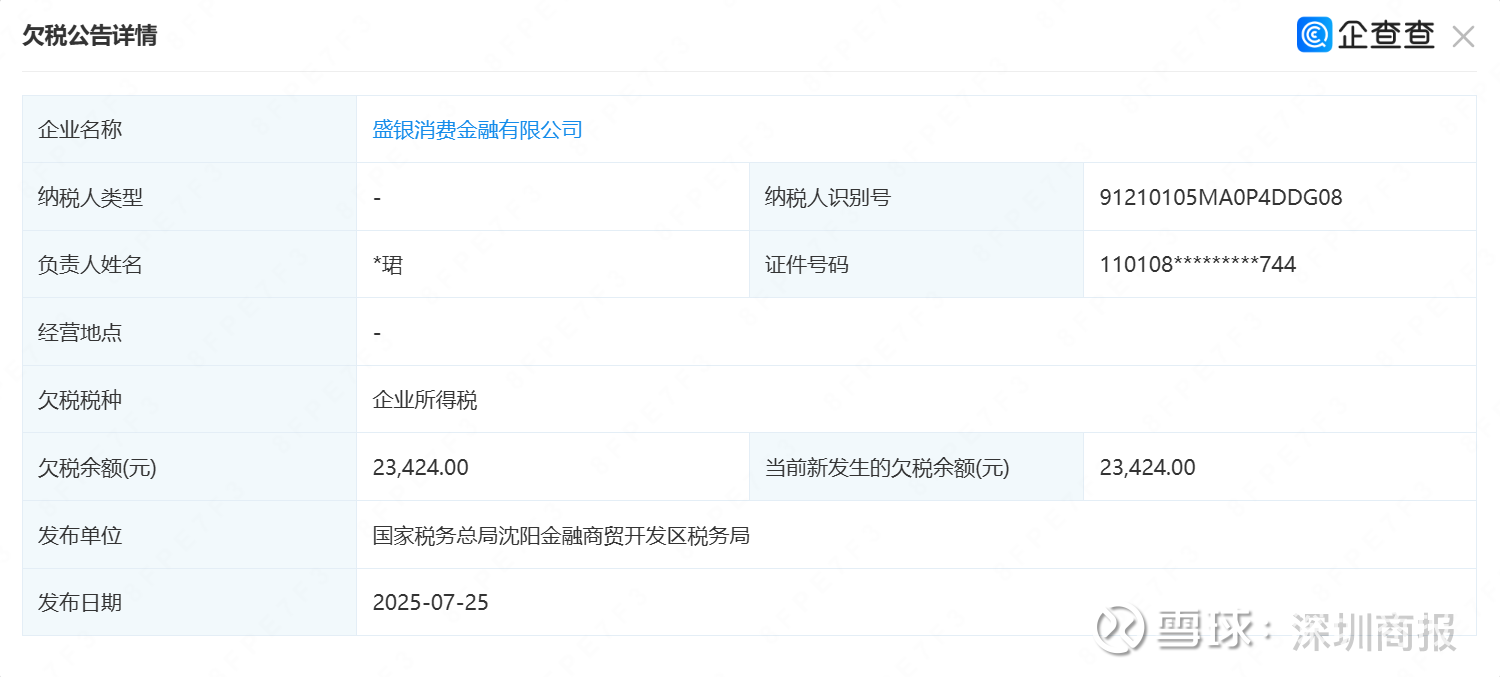Click the 欠税税种 label cell
1500x677 pixels.
point(190,400)
